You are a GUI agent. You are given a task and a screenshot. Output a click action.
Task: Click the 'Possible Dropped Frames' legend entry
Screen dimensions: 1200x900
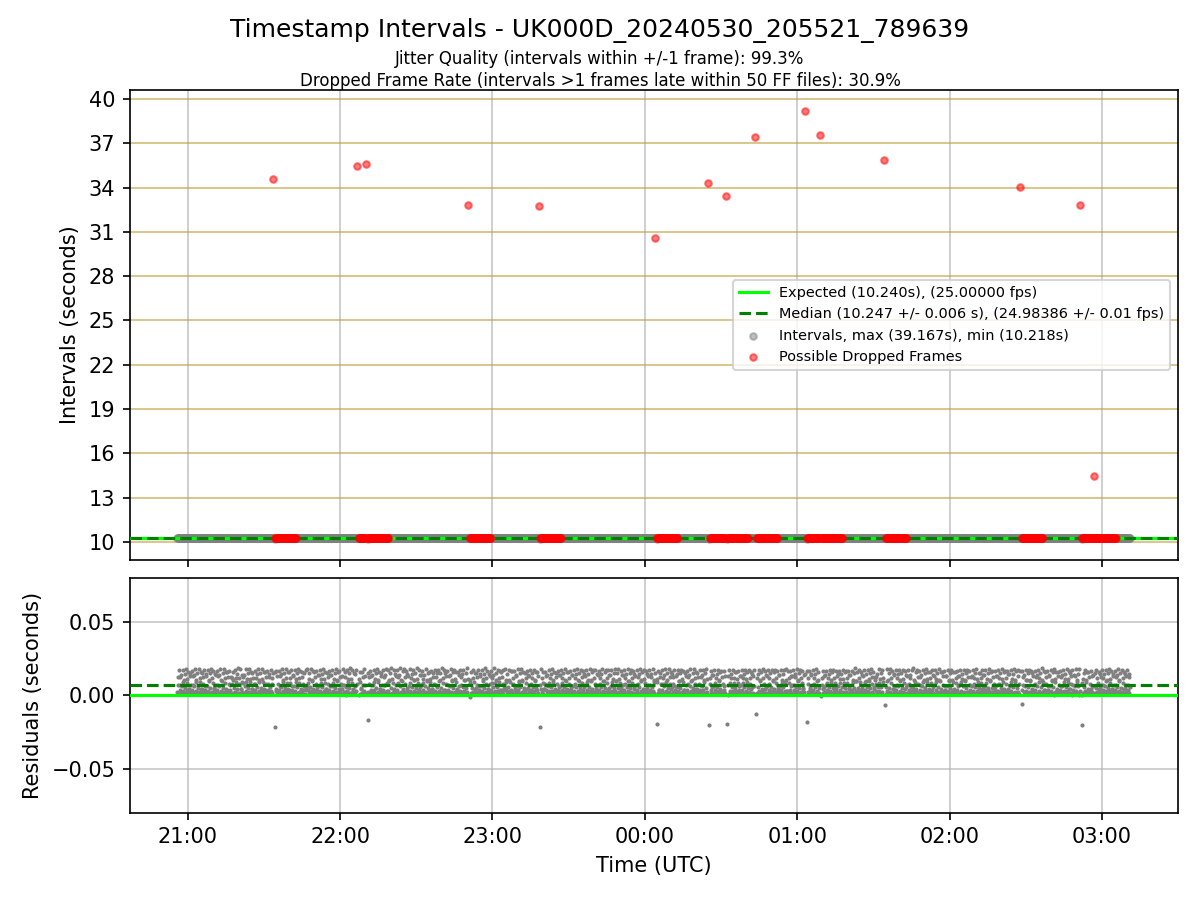click(870, 356)
